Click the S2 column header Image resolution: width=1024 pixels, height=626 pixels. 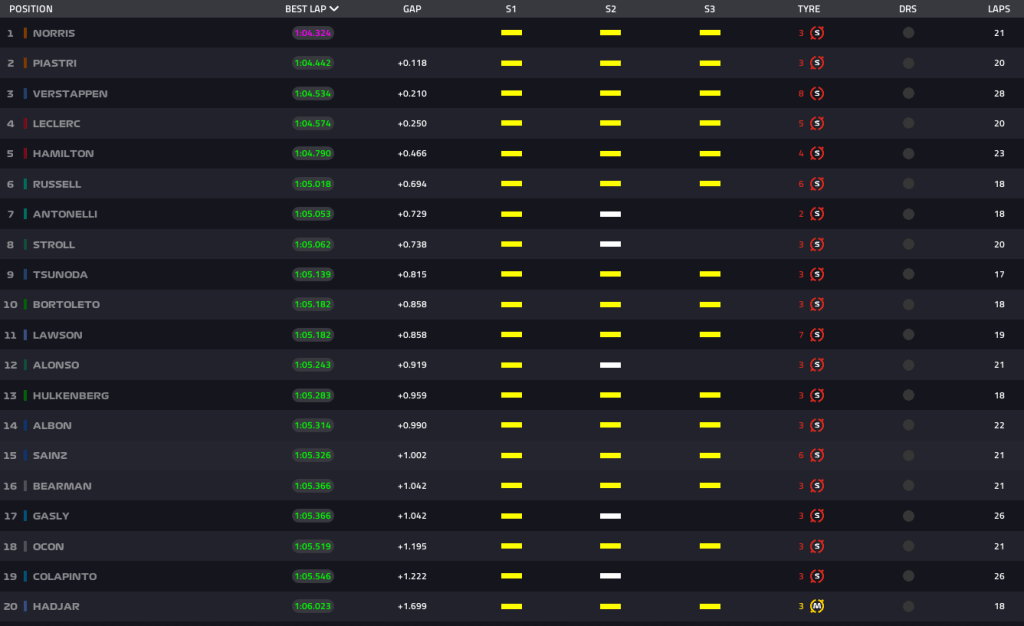click(x=611, y=9)
